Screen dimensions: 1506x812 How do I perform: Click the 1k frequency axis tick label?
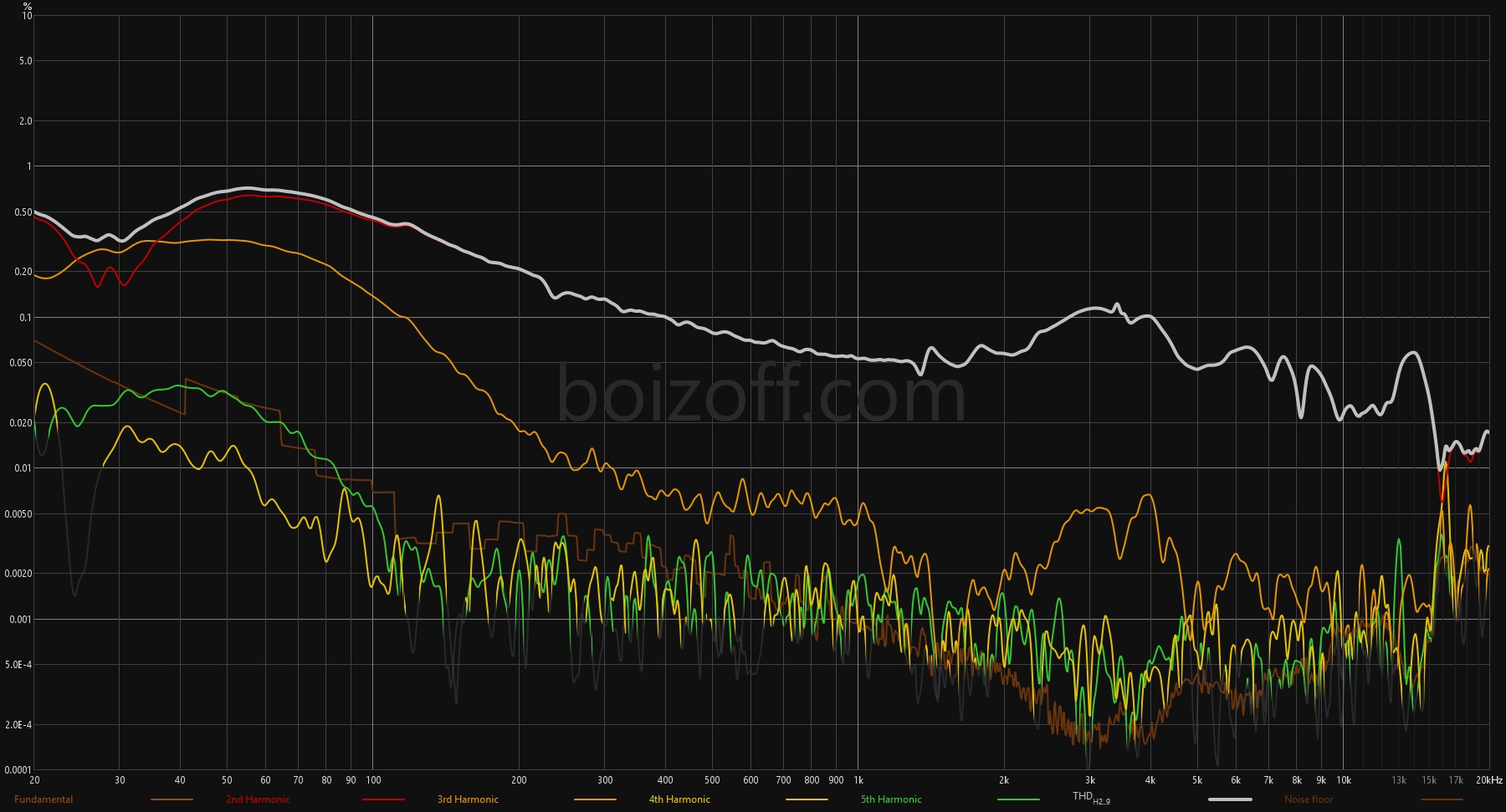(x=858, y=780)
